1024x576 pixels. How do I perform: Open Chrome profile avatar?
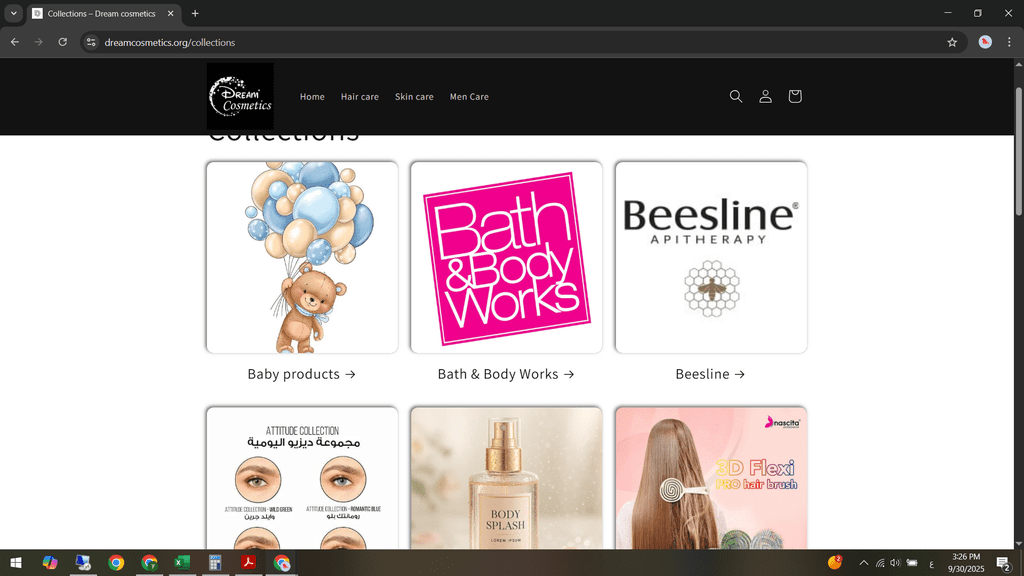(985, 42)
